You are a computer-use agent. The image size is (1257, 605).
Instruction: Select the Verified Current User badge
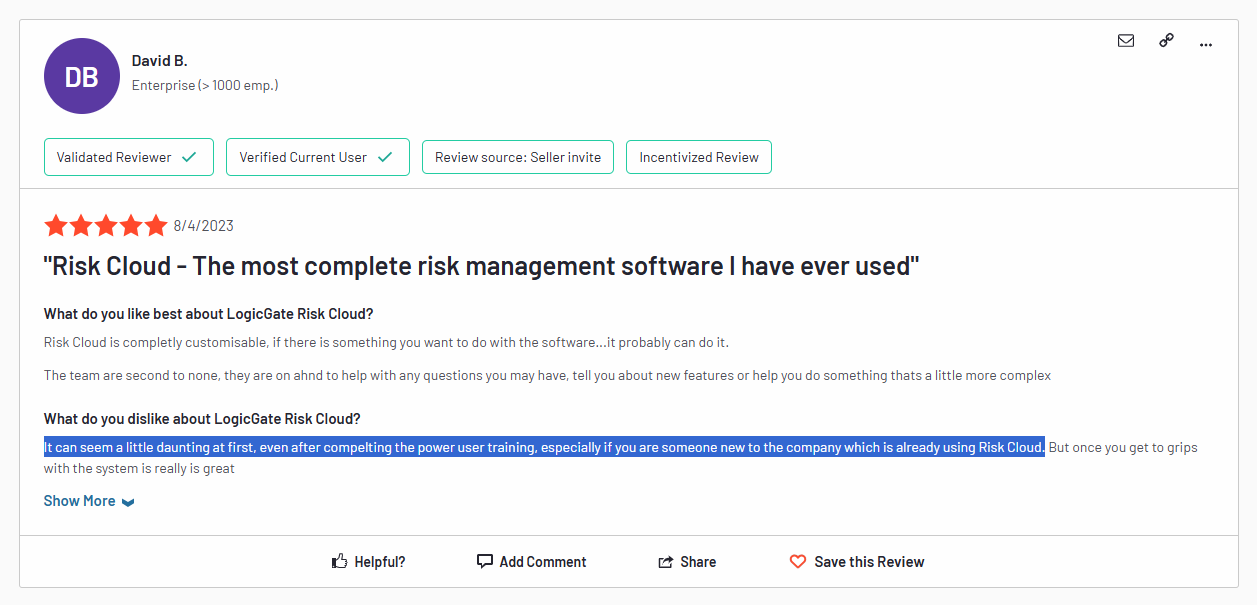pyautogui.click(x=317, y=157)
